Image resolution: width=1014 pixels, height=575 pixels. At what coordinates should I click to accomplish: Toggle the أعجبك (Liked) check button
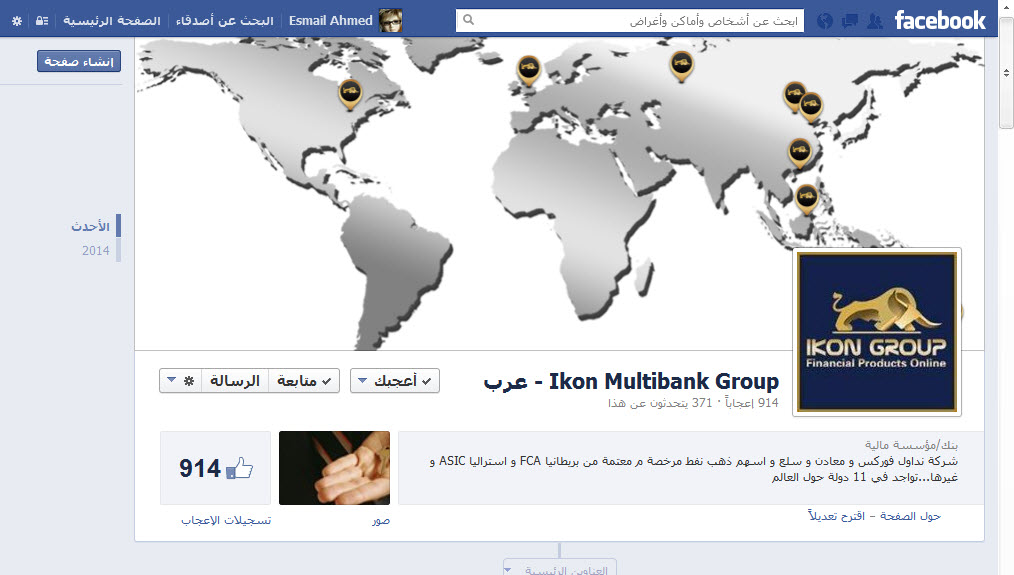(x=395, y=380)
